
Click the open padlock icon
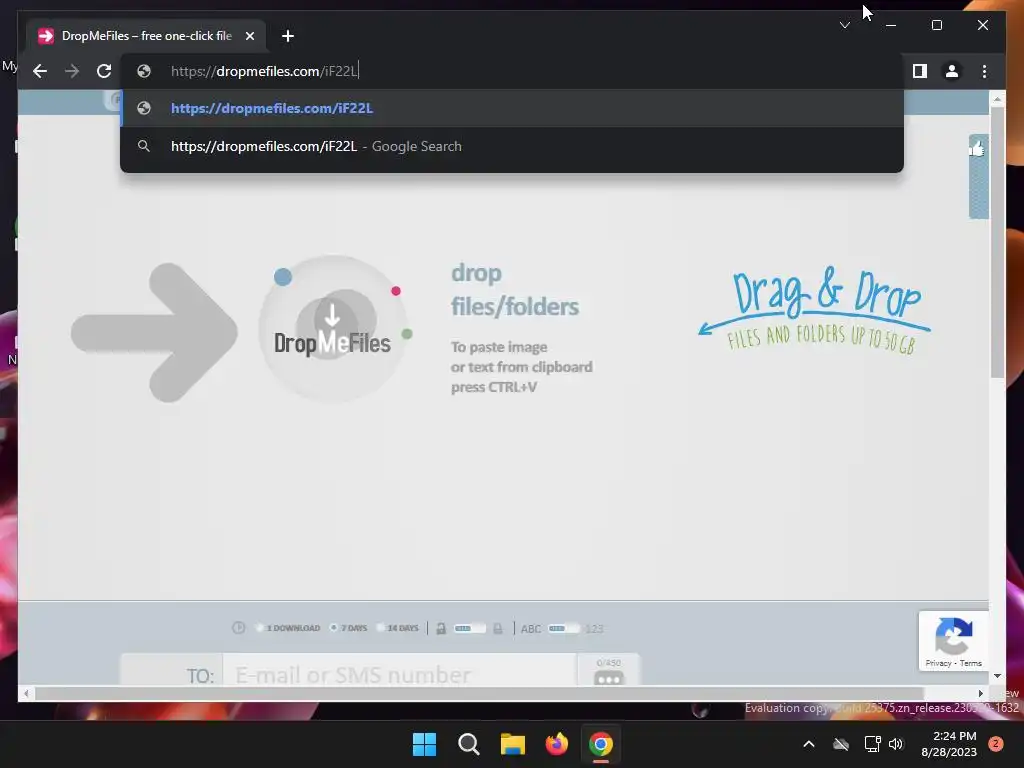coord(441,629)
